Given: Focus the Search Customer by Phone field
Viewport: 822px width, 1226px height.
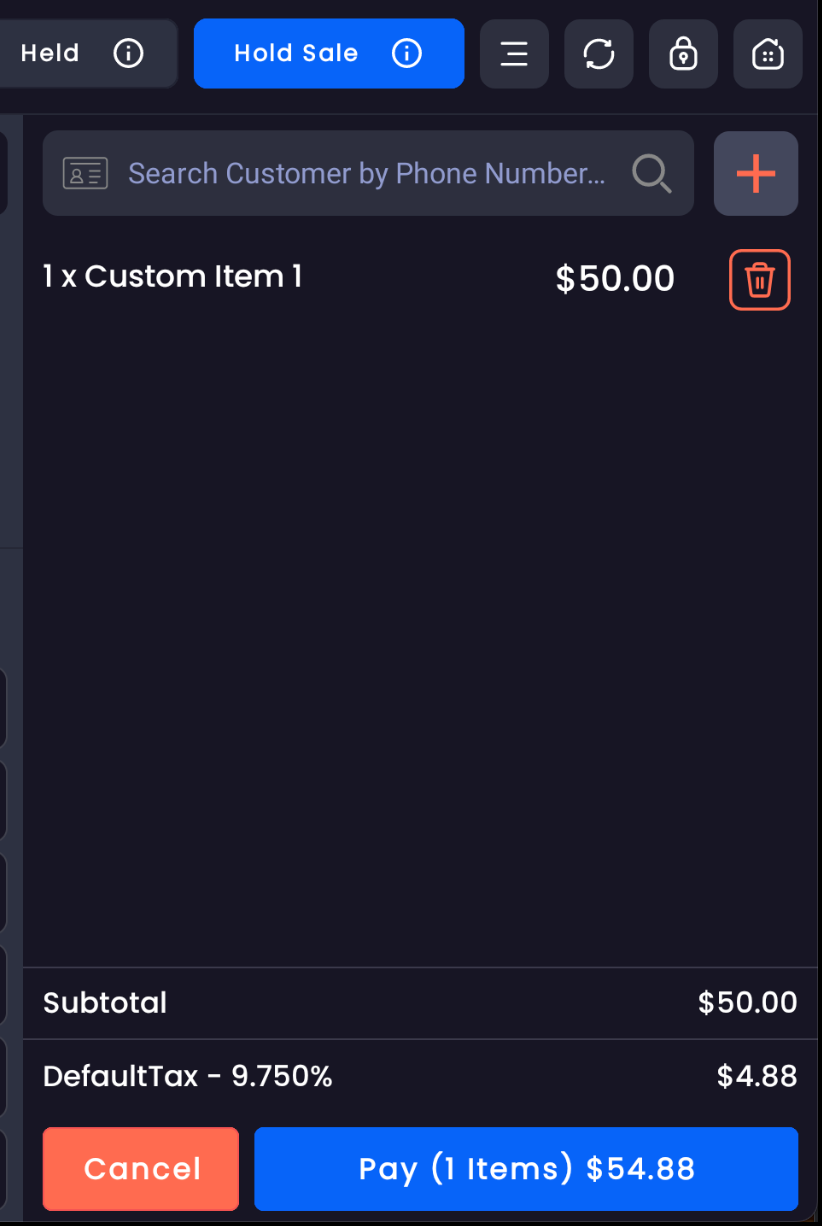Looking at the screenshot, I should (x=366, y=174).
